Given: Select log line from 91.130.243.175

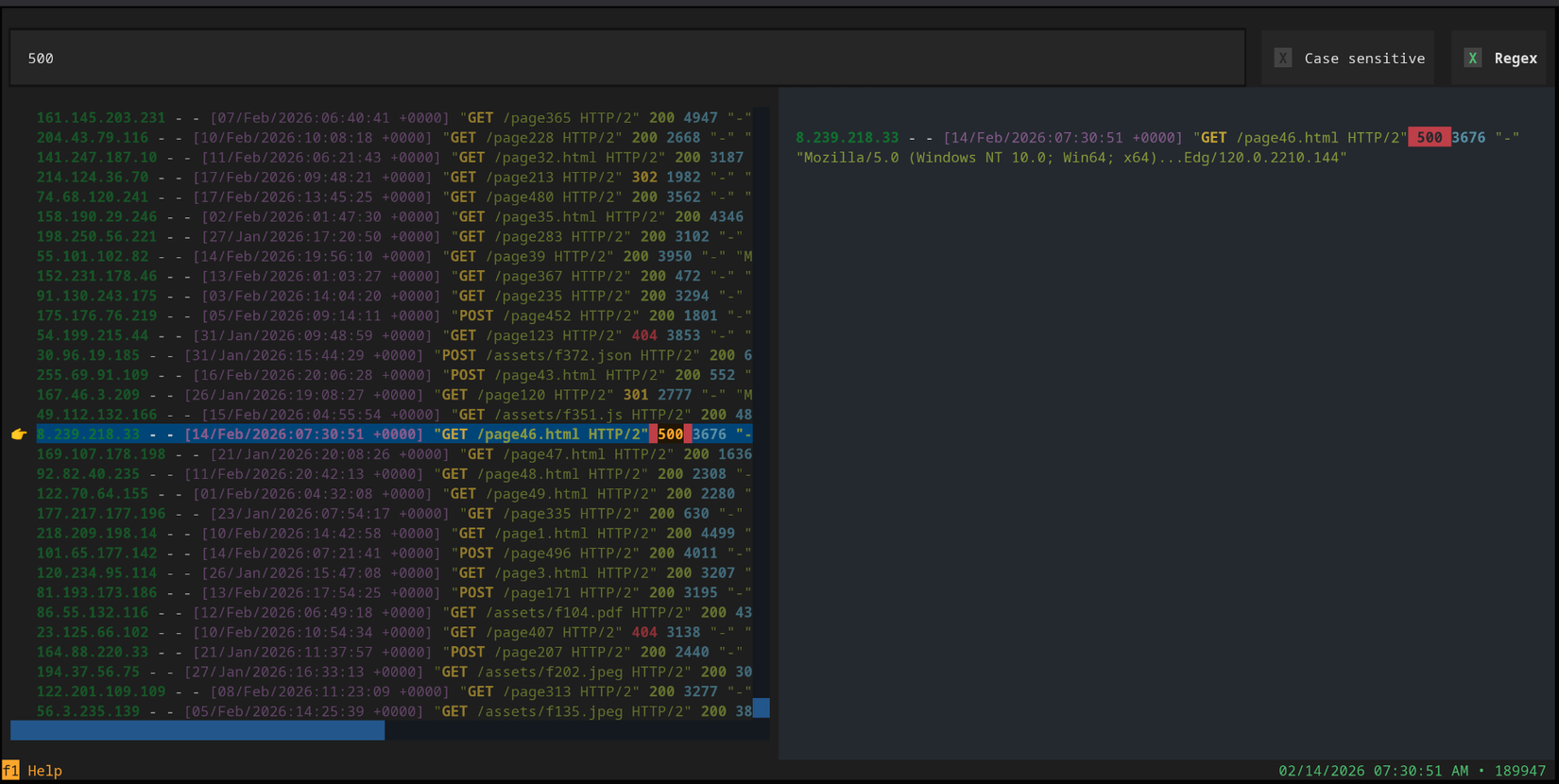Looking at the screenshot, I should click(x=394, y=297).
